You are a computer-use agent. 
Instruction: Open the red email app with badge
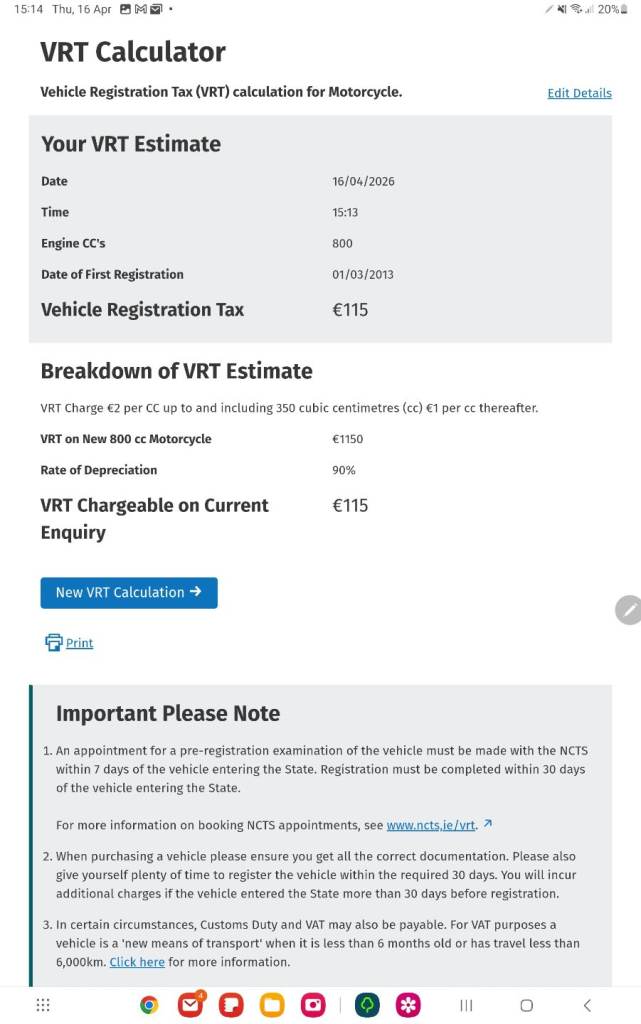190,1005
